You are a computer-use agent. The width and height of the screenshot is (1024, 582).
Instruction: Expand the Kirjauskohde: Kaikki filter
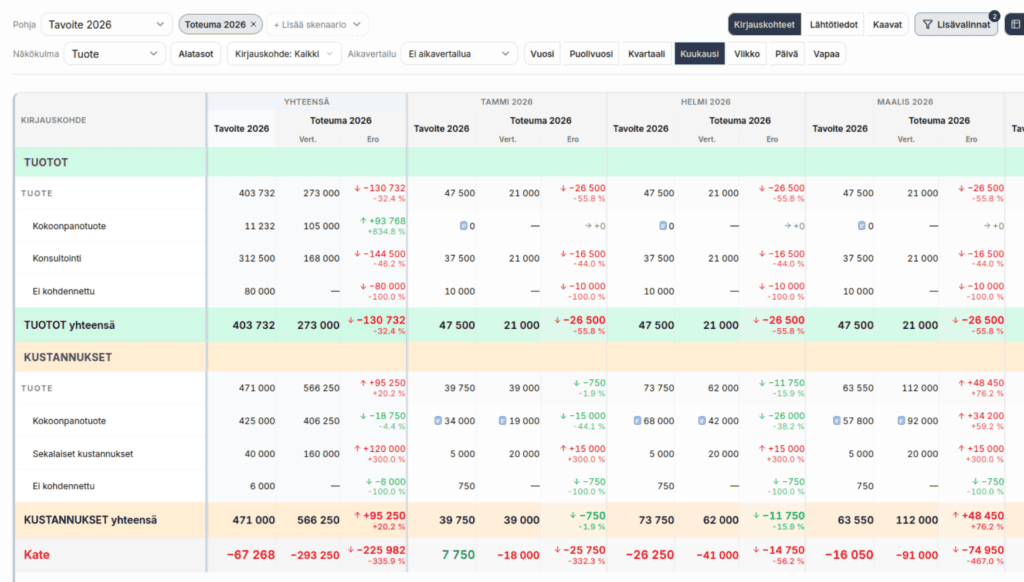tap(284, 54)
